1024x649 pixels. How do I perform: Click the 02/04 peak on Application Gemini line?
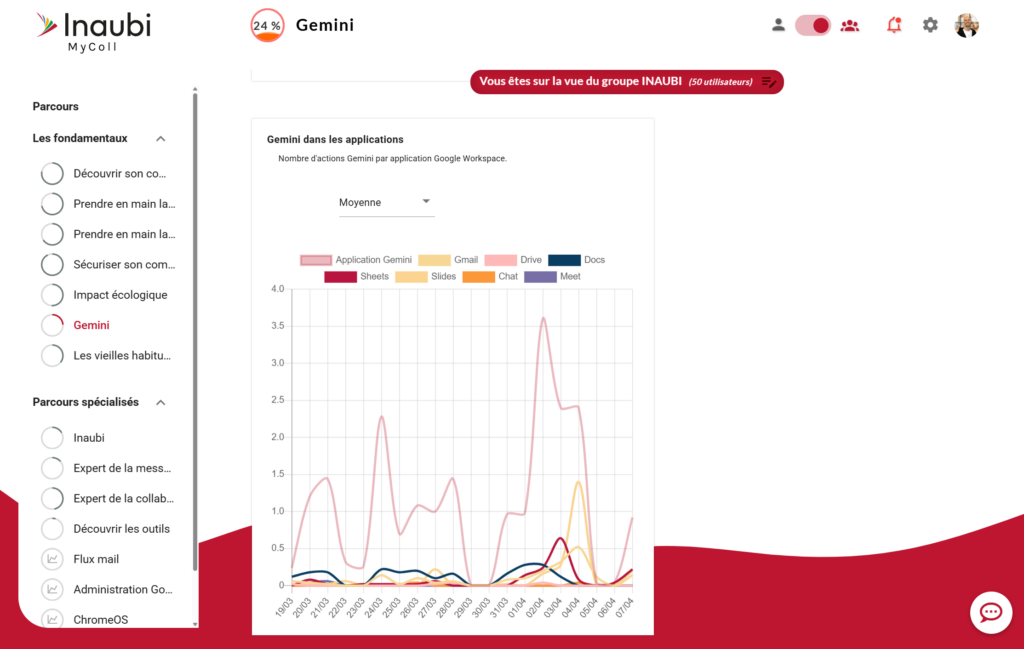point(543,319)
